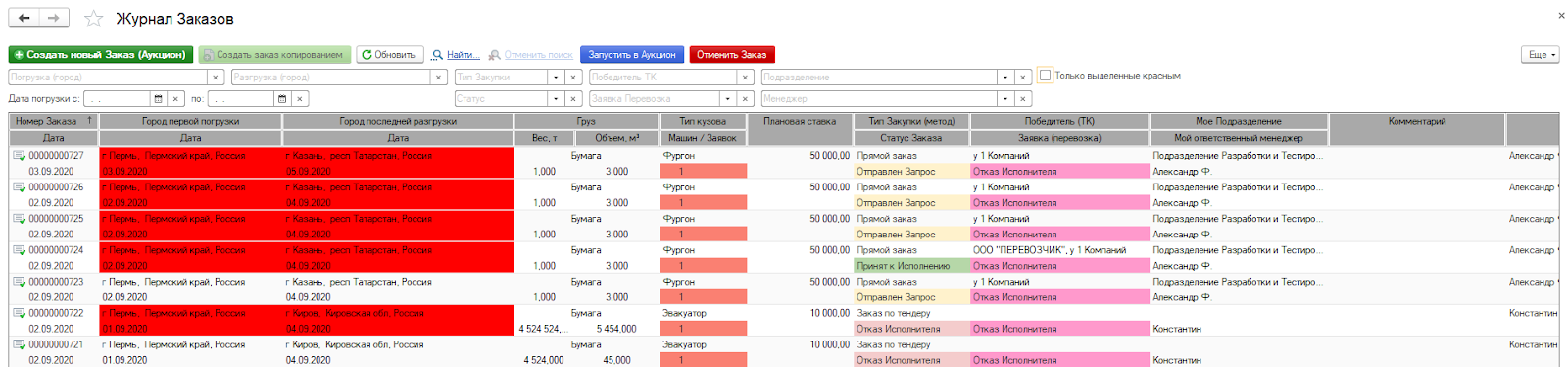This screenshot has height=367, width=1568.
Task: Select pink Отказ Исполнителя cell in order 00000000726
Action: [1059, 202]
